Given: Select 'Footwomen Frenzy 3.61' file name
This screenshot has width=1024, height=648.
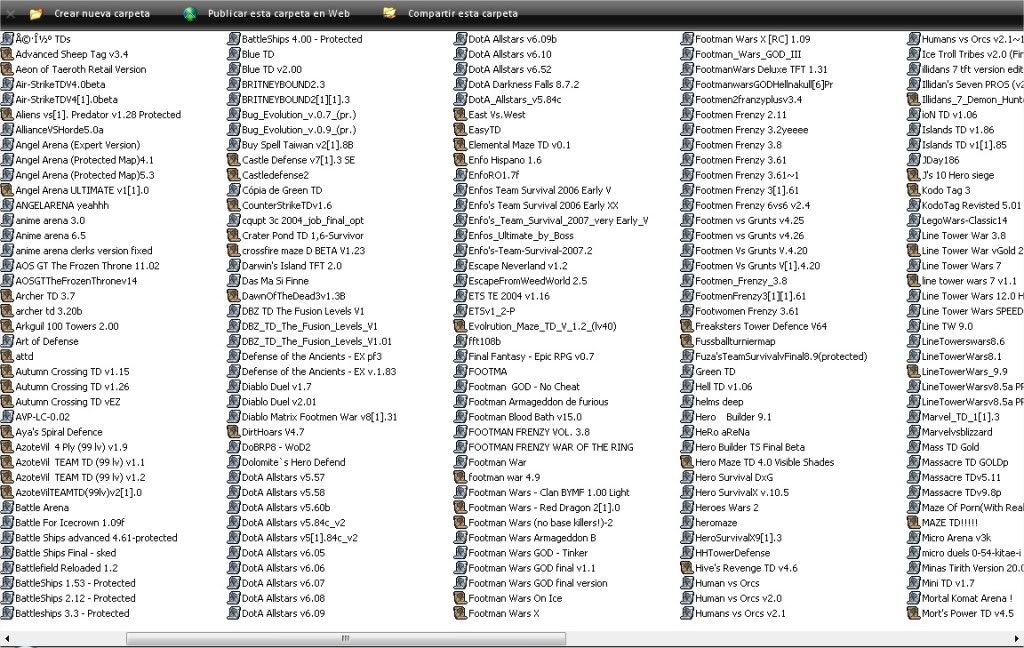Looking at the screenshot, I should (746, 311).
